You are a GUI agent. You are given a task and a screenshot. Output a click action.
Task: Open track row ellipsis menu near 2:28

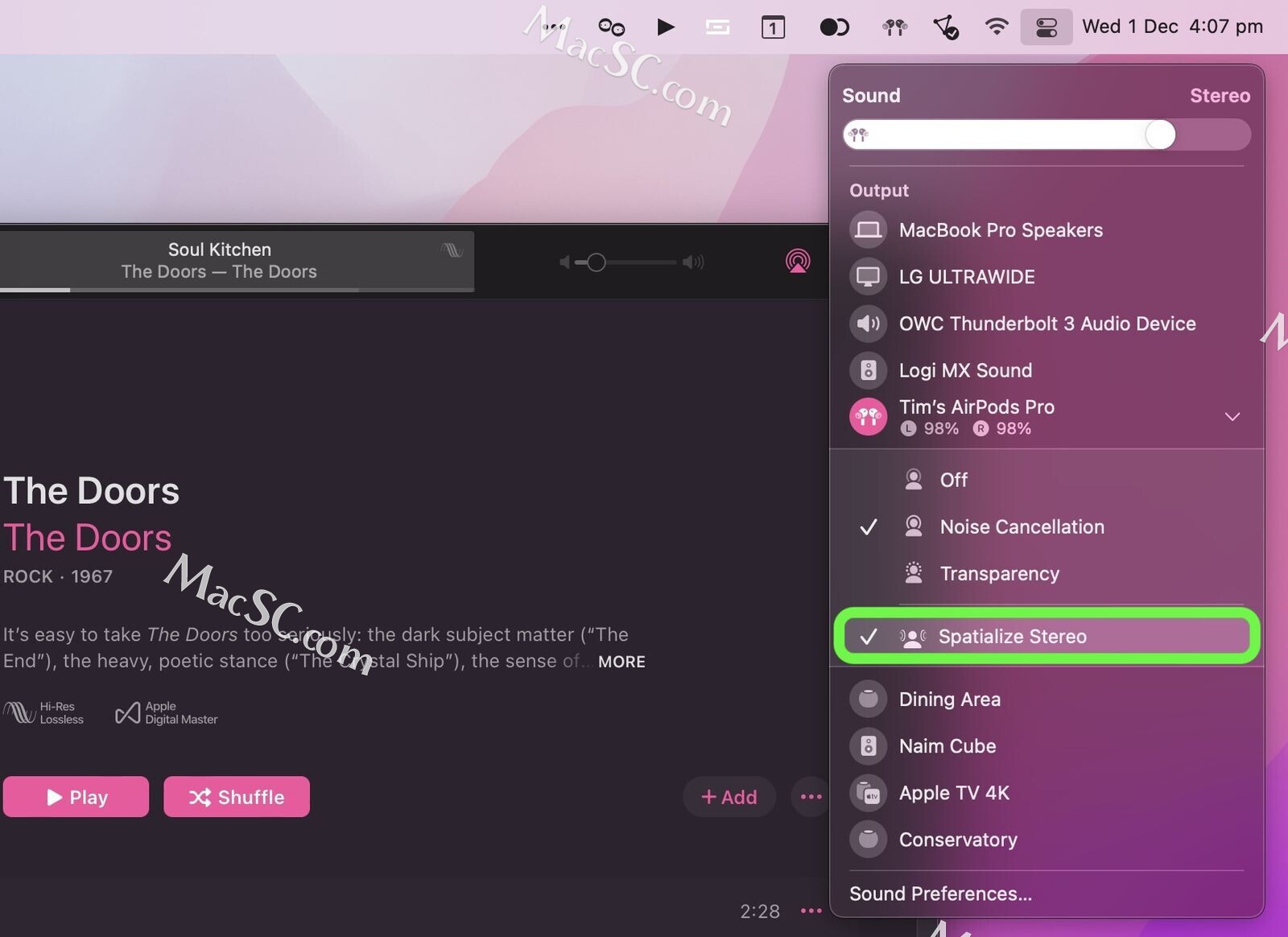click(811, 911)
